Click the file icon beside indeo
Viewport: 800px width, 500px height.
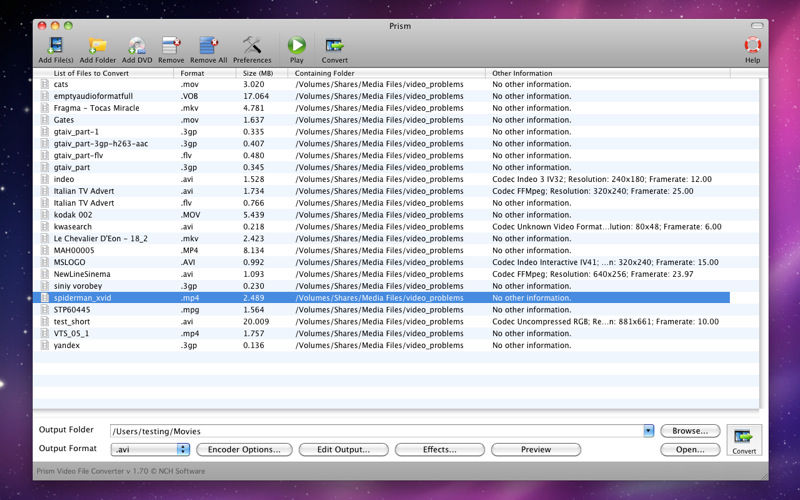45,179
